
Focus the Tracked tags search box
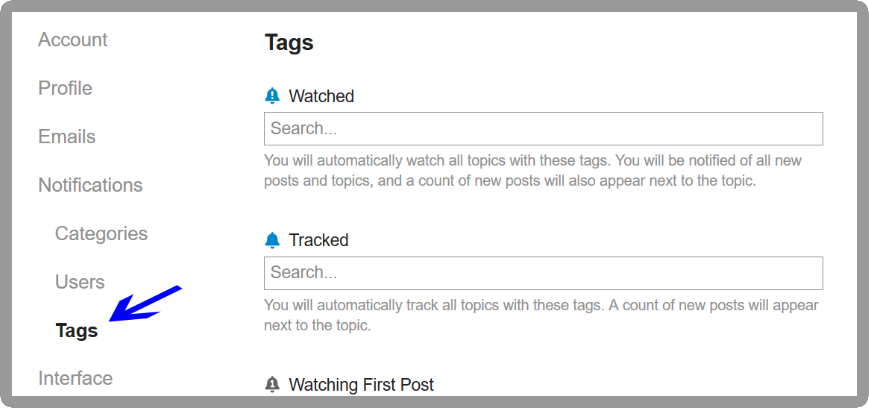click(x=543, y=273)
